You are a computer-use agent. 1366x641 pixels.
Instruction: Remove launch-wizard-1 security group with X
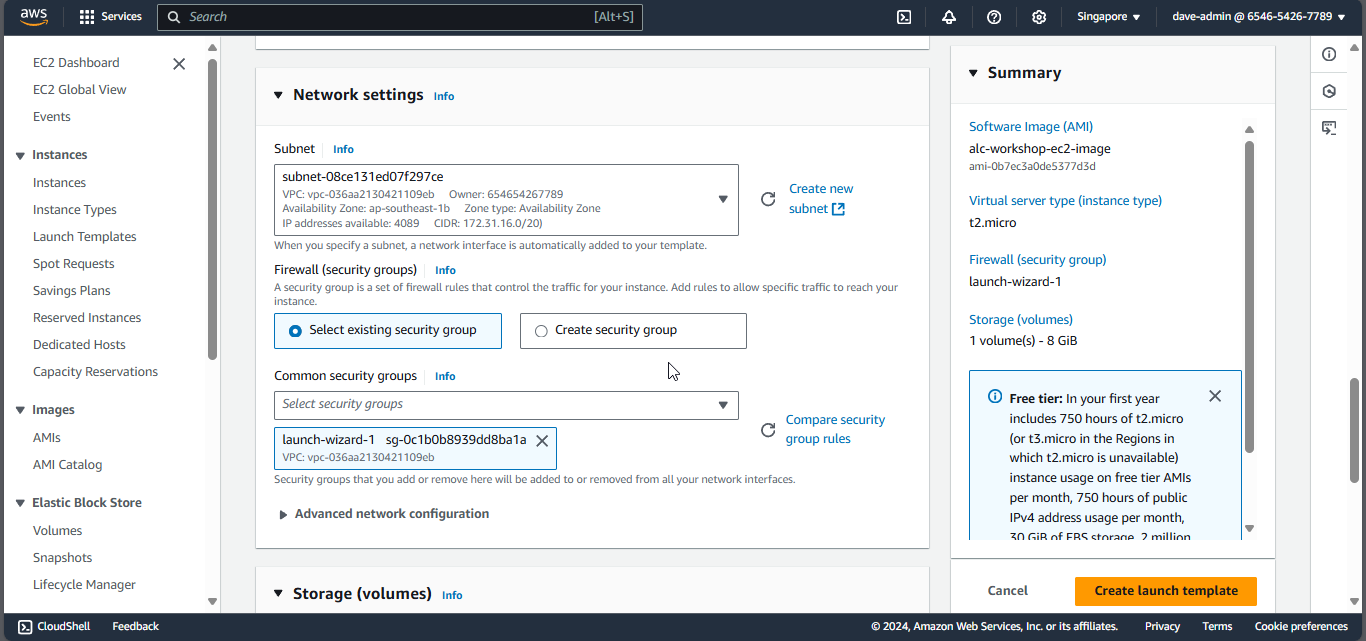pos(542,441)
